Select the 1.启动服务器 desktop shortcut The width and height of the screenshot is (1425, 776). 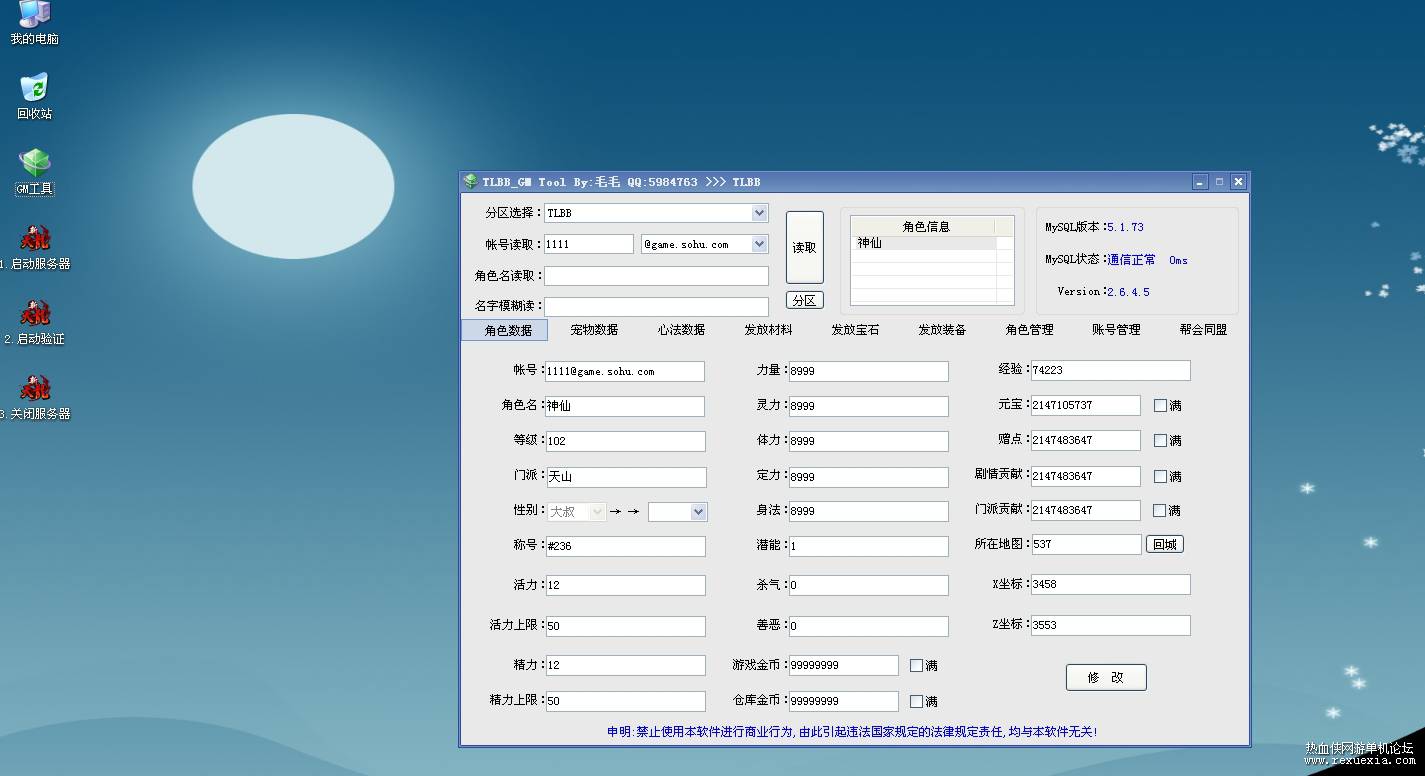click(x=35, y=247)
